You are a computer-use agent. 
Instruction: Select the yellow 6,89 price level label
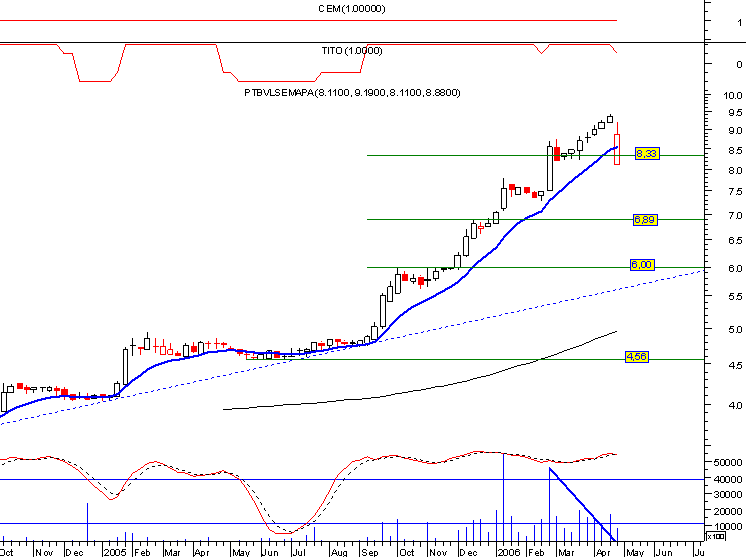point(645,220)
